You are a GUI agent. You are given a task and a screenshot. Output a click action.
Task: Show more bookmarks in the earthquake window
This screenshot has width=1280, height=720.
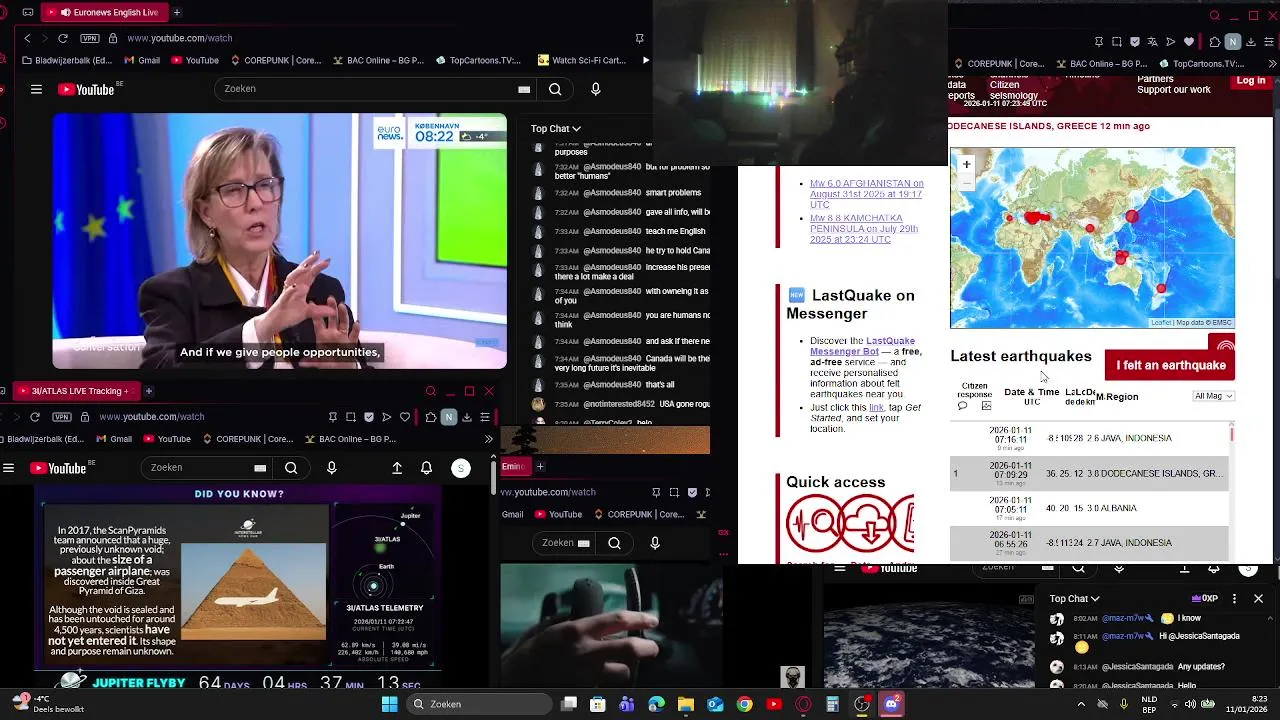point(1272,64)
